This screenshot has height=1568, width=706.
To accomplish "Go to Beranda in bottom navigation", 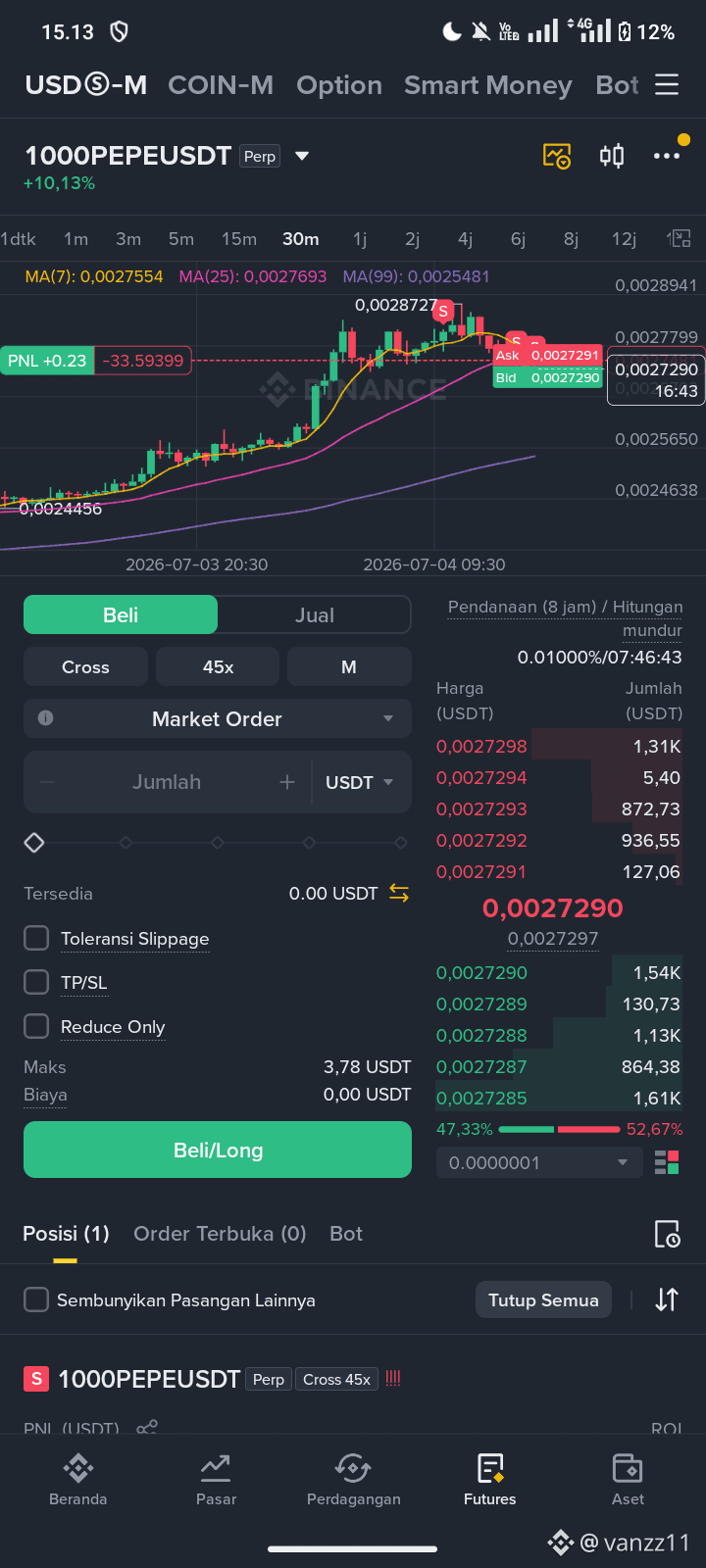I will [x=78, y=1480].
